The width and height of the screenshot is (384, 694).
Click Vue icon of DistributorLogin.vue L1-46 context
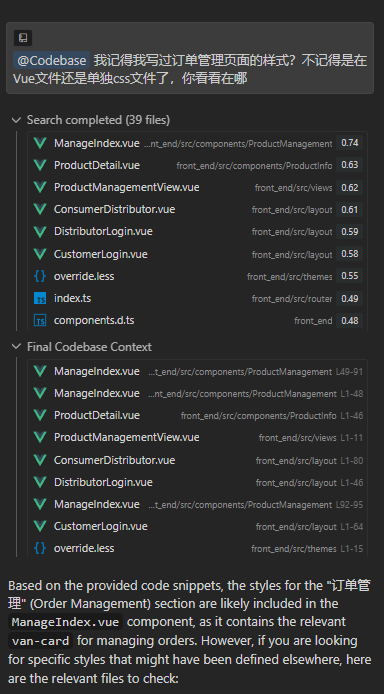(40, 482)
